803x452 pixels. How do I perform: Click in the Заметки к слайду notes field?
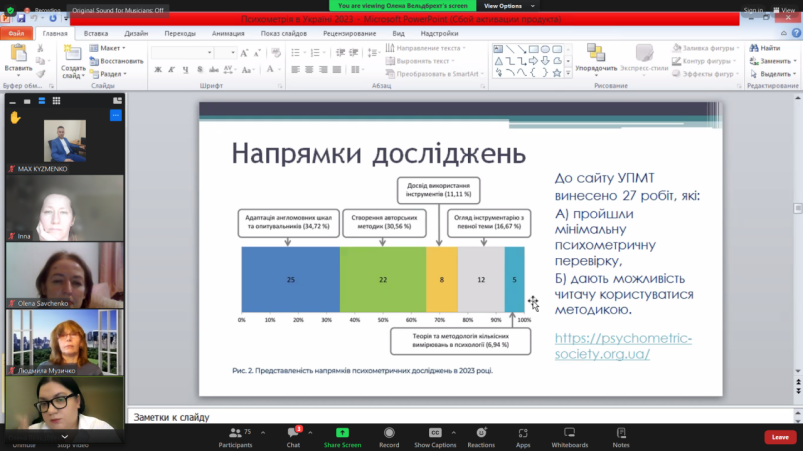click(461, 417)
